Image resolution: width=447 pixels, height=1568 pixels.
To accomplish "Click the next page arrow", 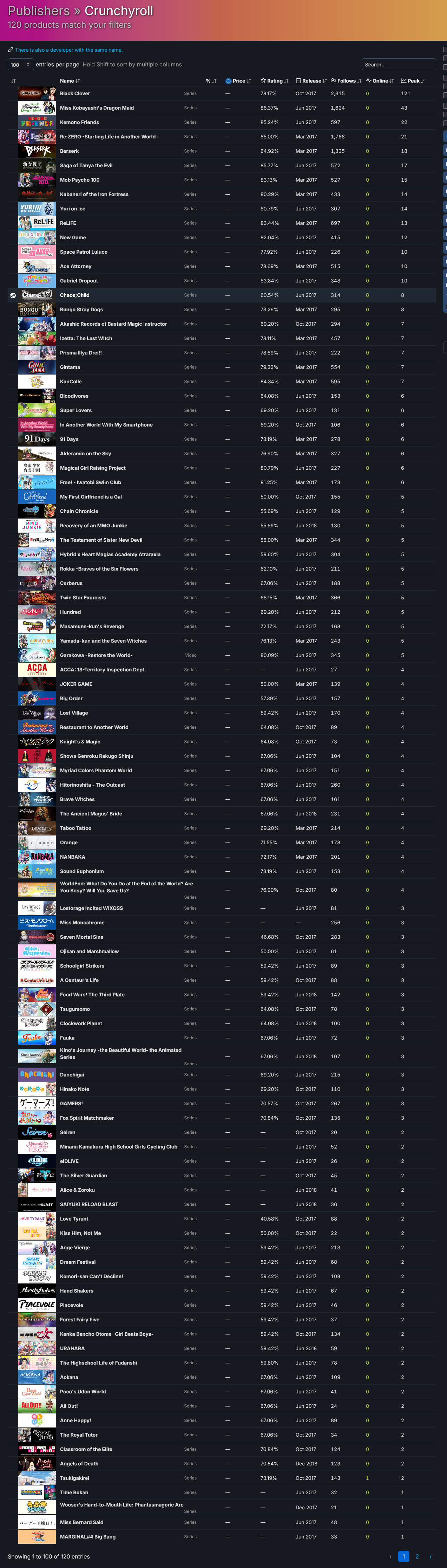I will (x=430, y=1556).
